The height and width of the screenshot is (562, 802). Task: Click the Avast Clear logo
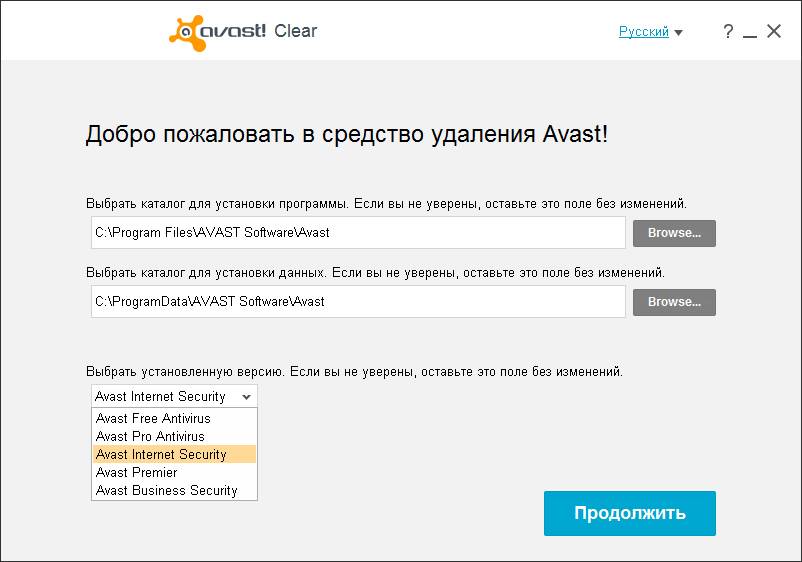point(243,32)
